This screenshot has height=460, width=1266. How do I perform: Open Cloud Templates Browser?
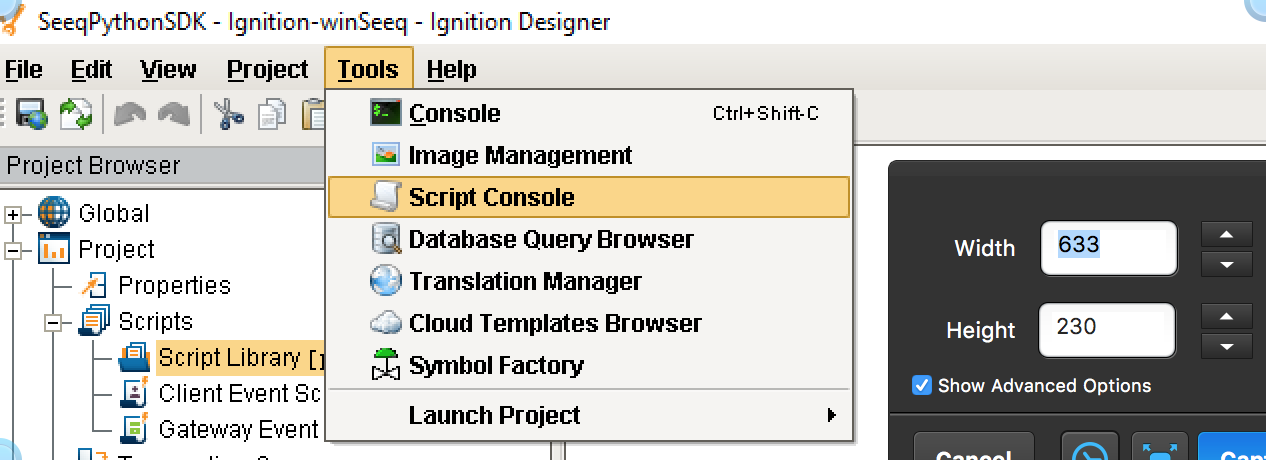[555, 323]
